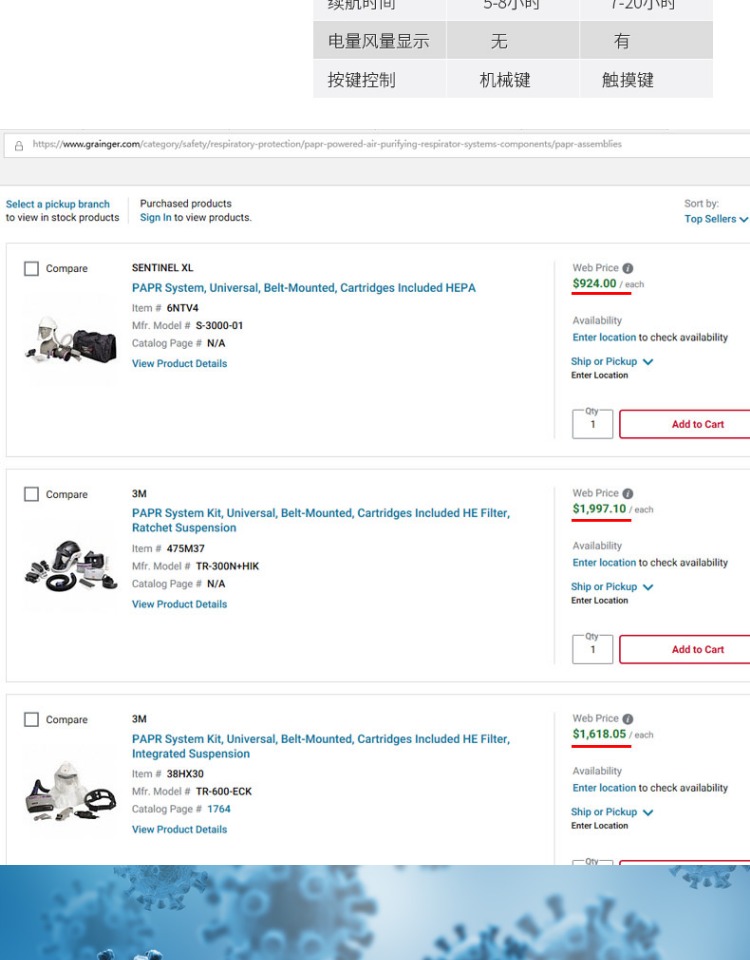Expand Ship or Pickup for item 475M37
The height and width of the screenshot is (960, 750).
click(x=612, y=587)
